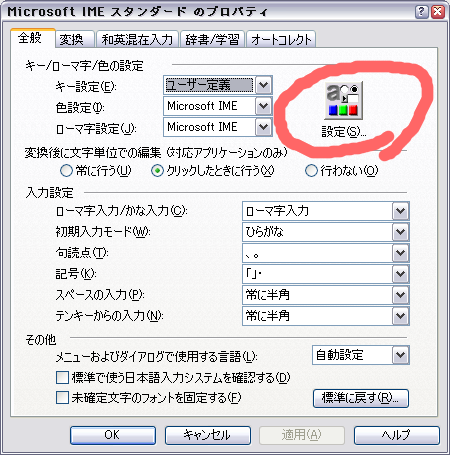Click the その他 group heading

tap(41, 340)
